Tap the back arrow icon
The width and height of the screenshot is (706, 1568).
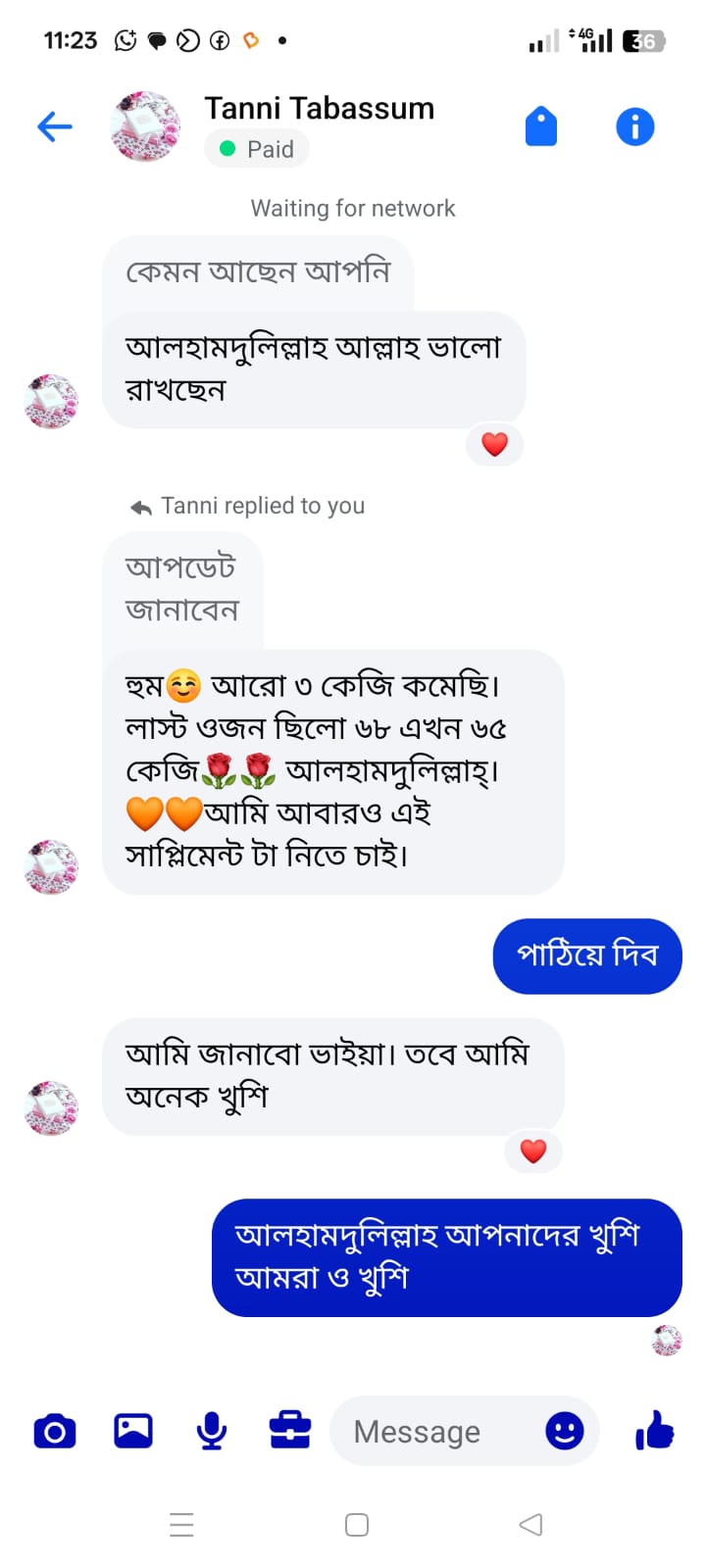55,126
